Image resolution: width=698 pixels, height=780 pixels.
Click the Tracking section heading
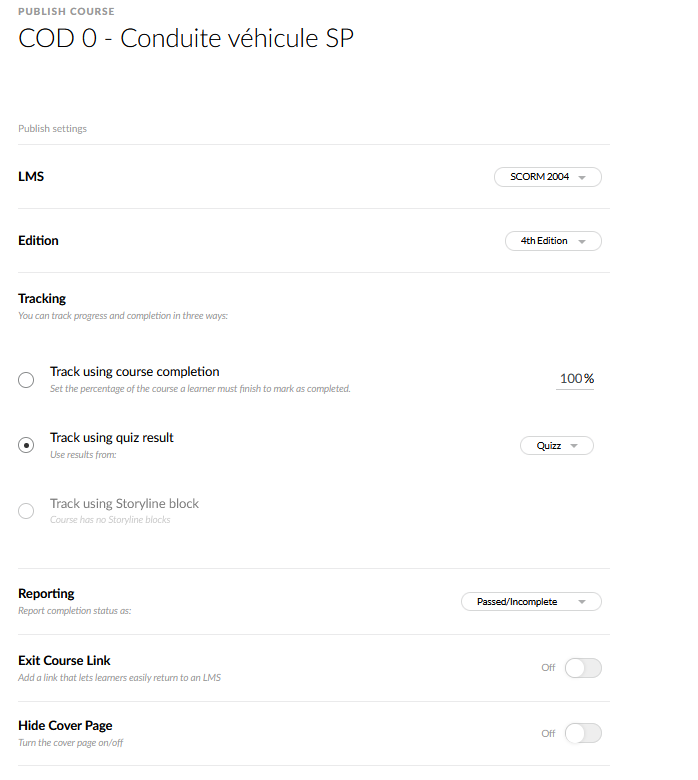42,299
